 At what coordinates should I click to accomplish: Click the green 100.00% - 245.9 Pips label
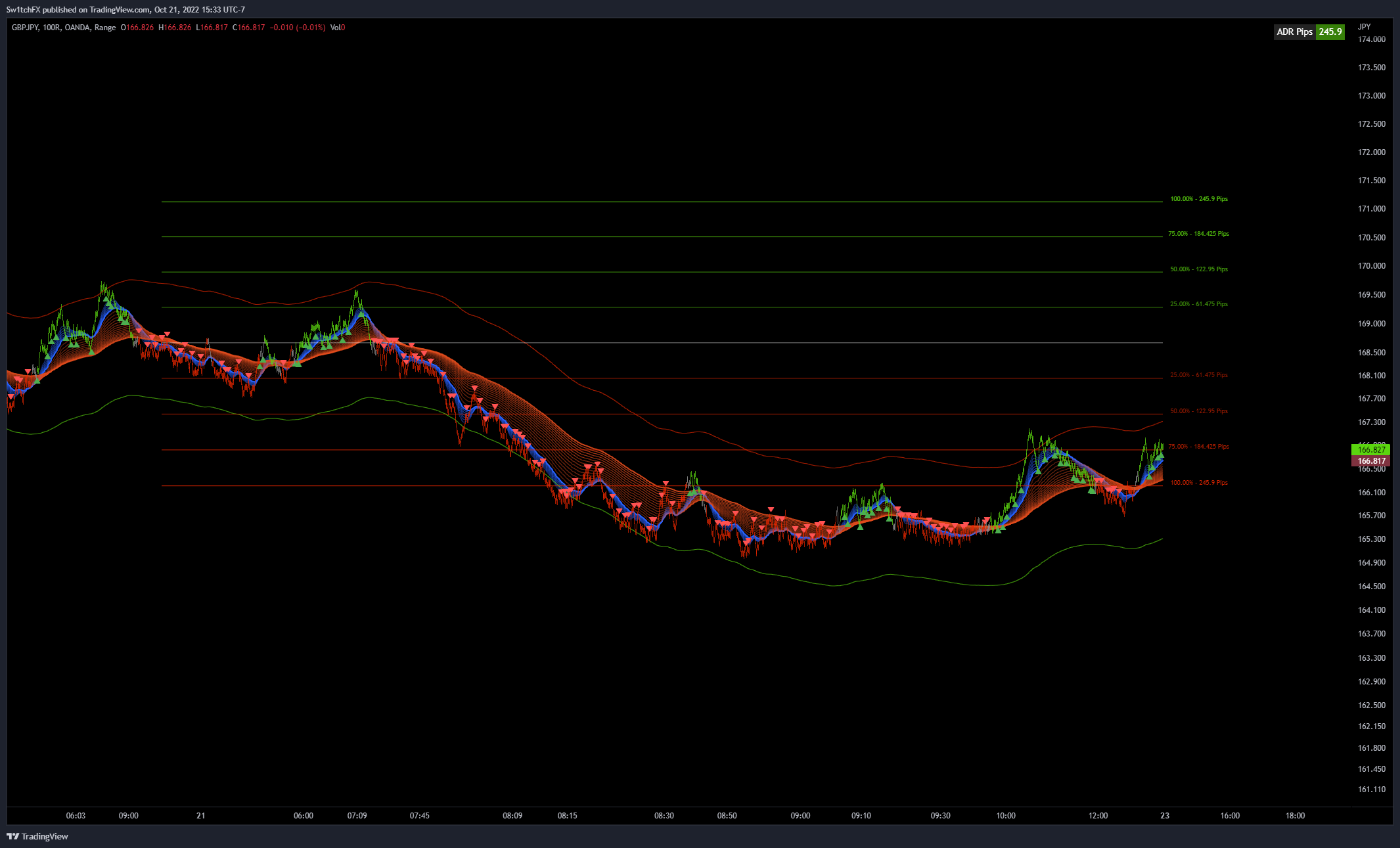(x=1199, y=199)
